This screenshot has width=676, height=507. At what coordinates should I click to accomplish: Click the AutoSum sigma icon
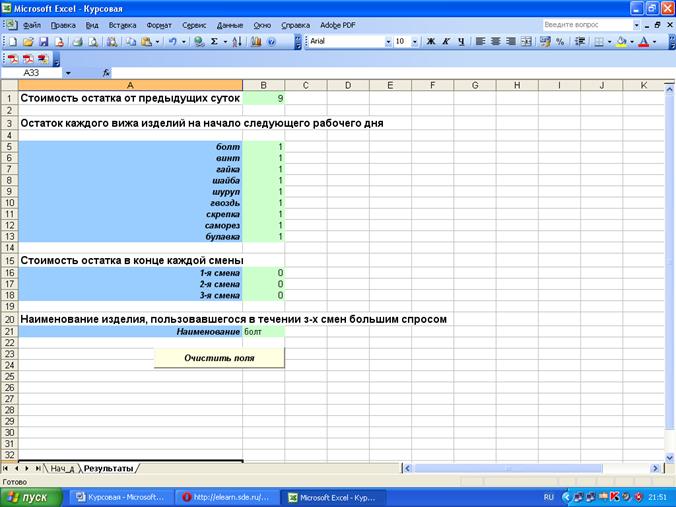(215, 42)
